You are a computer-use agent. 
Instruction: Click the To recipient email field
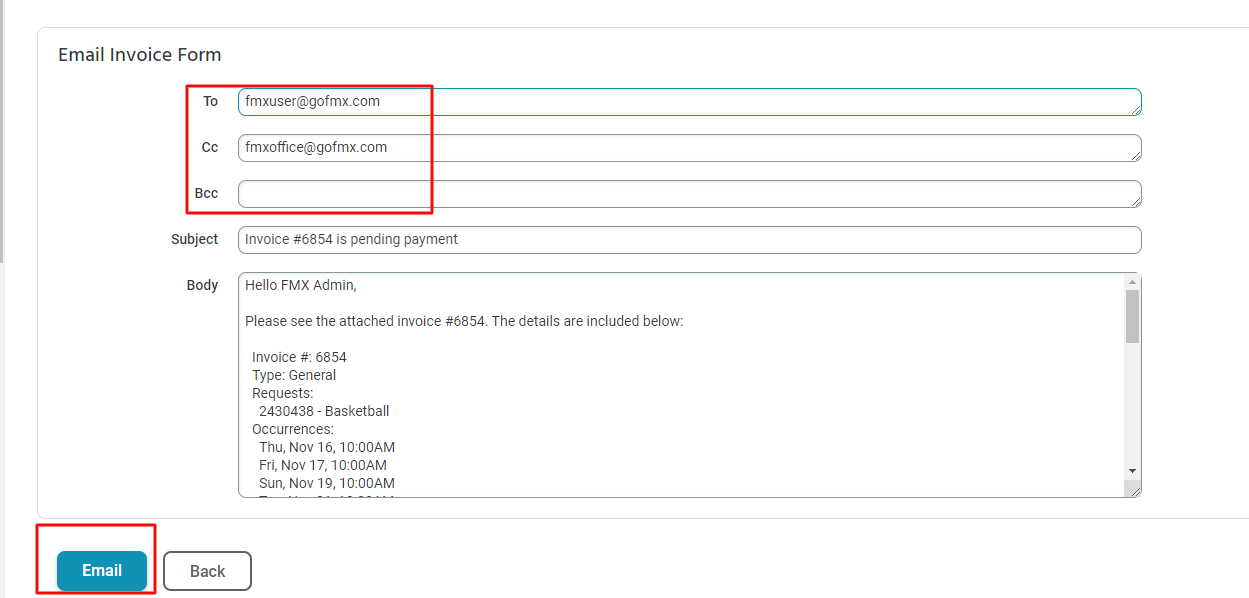pyautogui.click(x=688, y=102)
